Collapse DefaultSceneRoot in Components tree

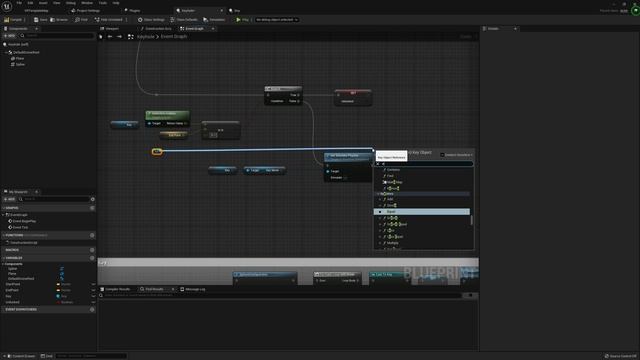pos(6,53)
